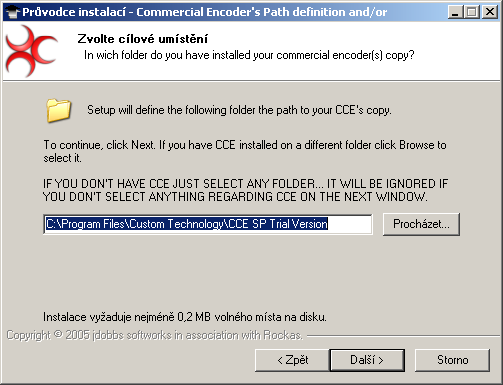Click the Zvolte cílové umístění heading

click(x=143, y=39)
